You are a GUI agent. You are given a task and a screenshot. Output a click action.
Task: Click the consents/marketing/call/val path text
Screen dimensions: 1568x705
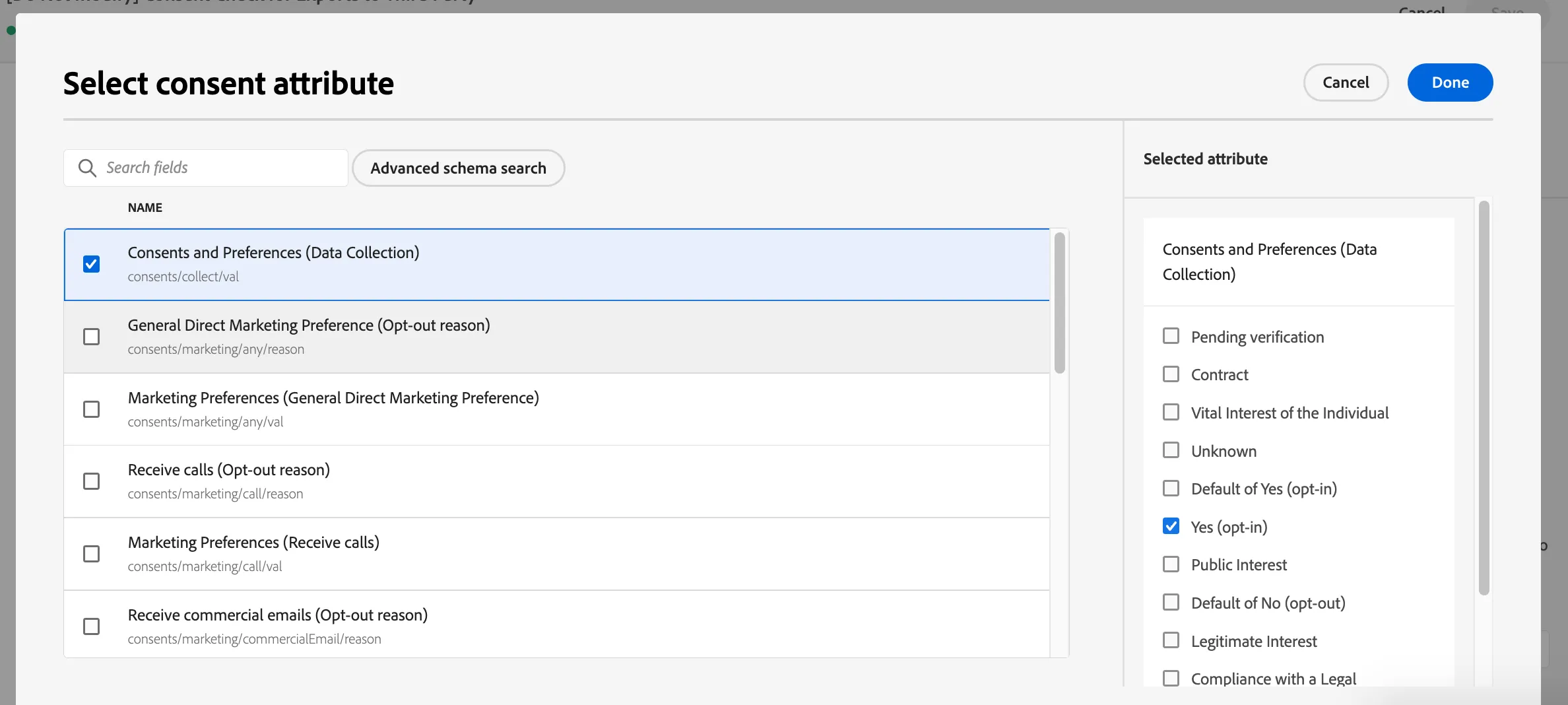coord(205,566)
